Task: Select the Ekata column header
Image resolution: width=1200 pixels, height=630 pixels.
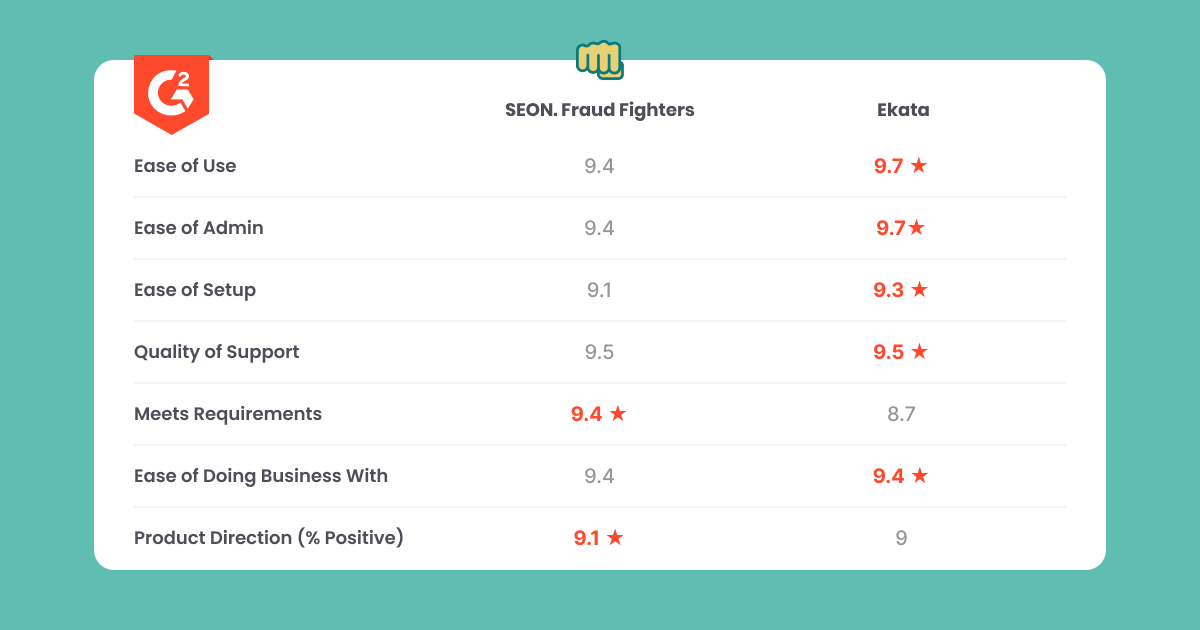Action: pos(903,110)
